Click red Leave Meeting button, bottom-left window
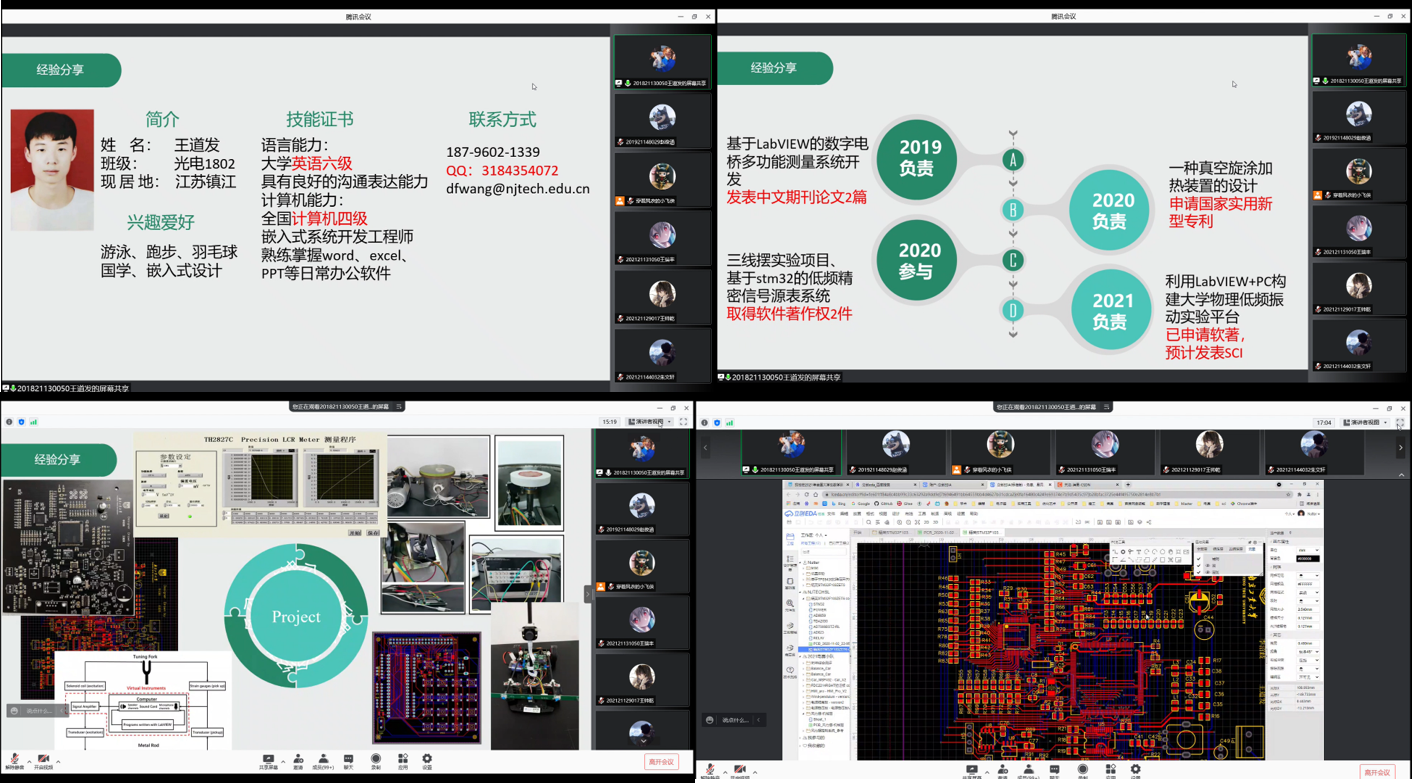 [661, 762]
